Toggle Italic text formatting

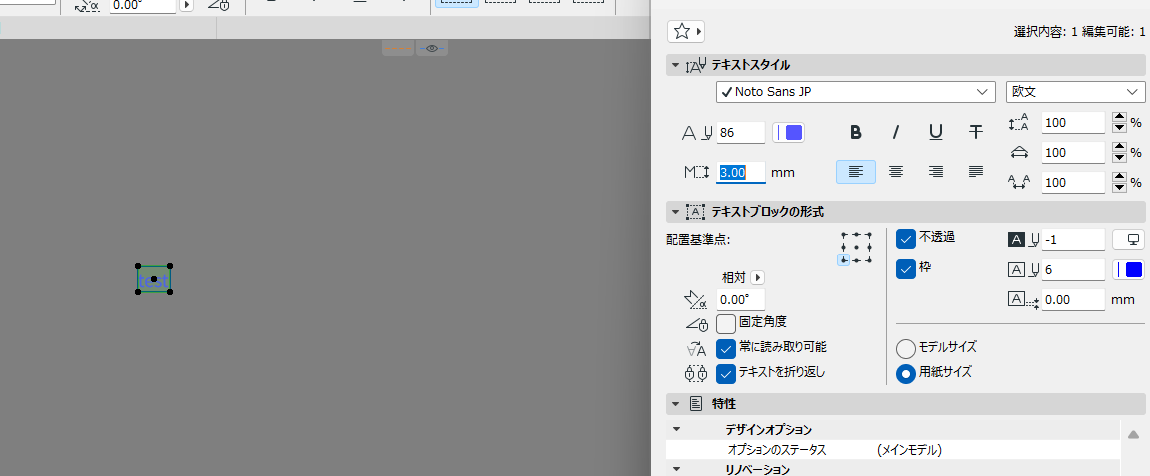tap(896, 133)
